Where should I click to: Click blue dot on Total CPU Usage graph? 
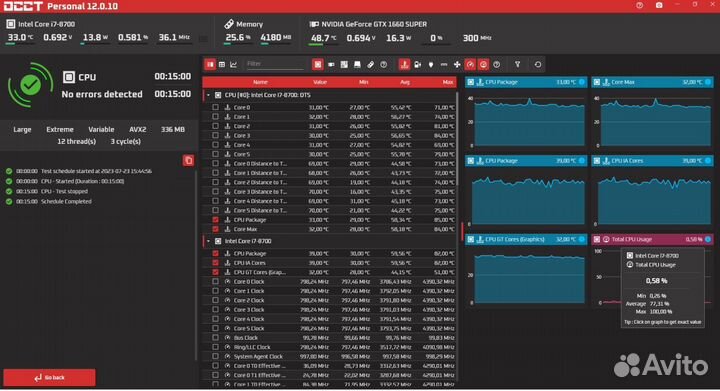708,239
